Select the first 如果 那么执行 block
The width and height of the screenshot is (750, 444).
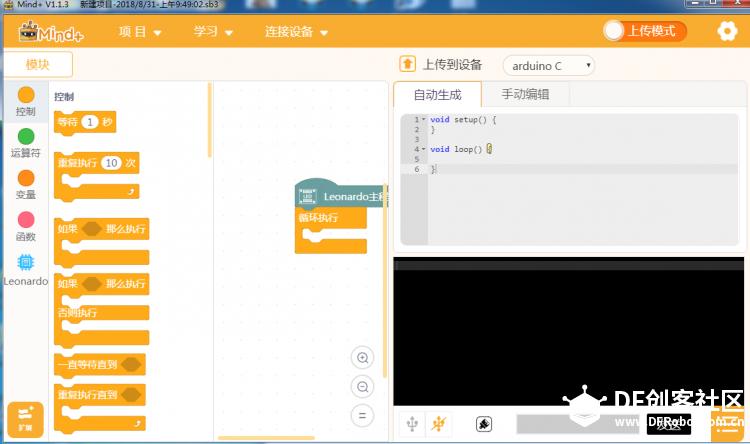pos(101,242)
